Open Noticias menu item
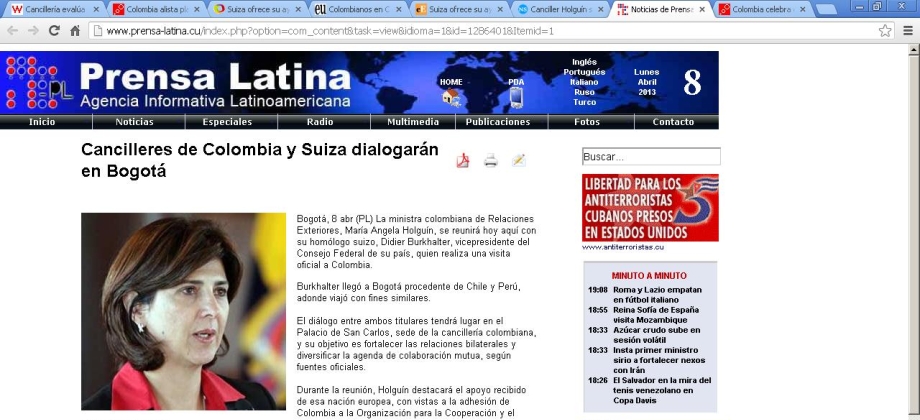This screenshot has height=420, width=920. coord(134,122)
